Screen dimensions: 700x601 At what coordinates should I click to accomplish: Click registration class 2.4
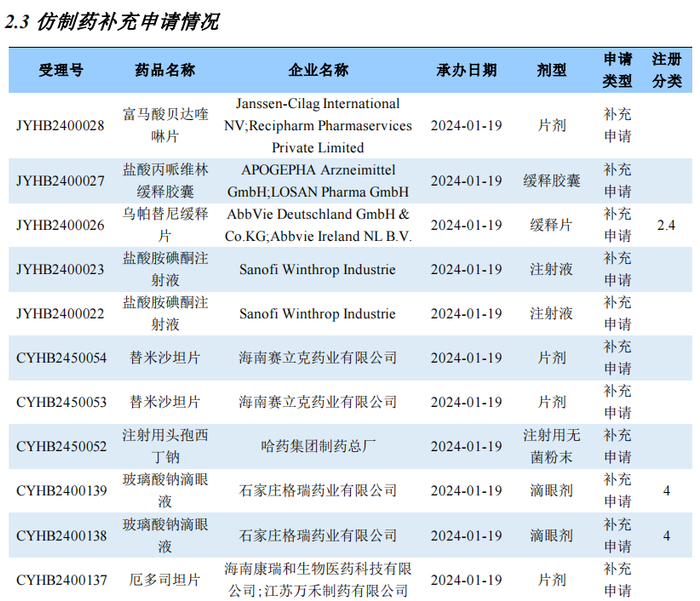(666, 225)
